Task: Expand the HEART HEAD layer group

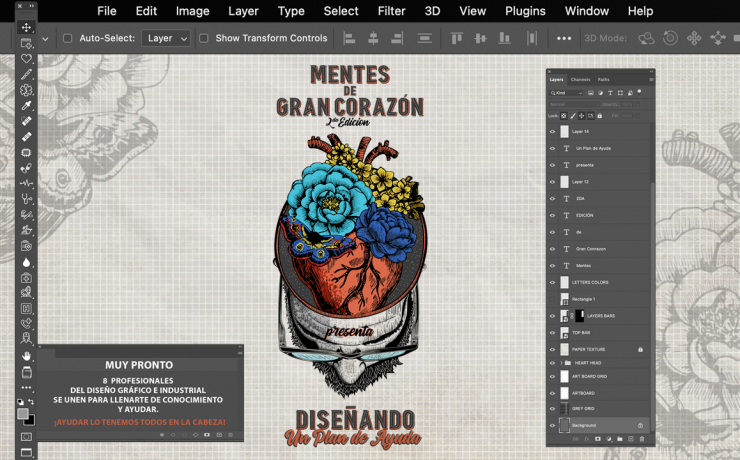Action: pyautogui.click(x=561, y=363)
